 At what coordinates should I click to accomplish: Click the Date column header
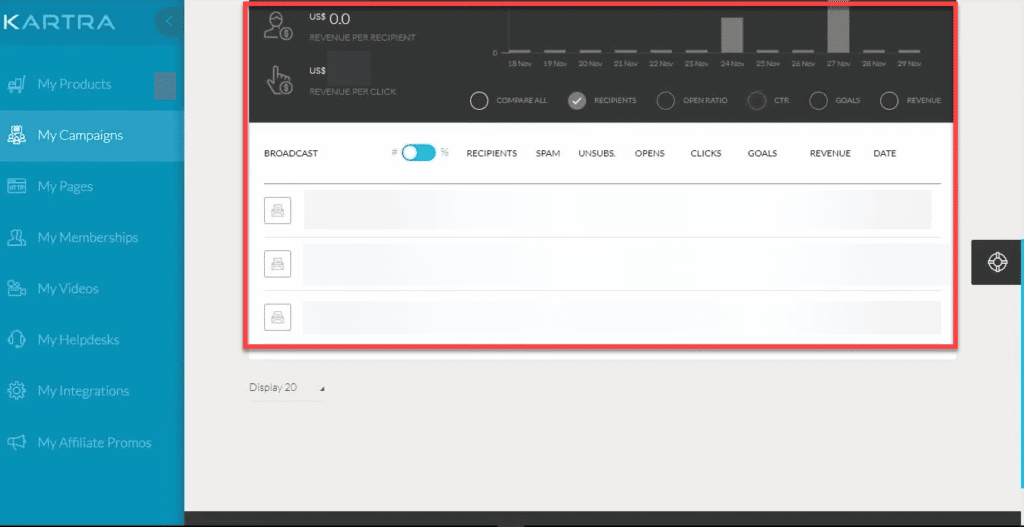[885, 153]
